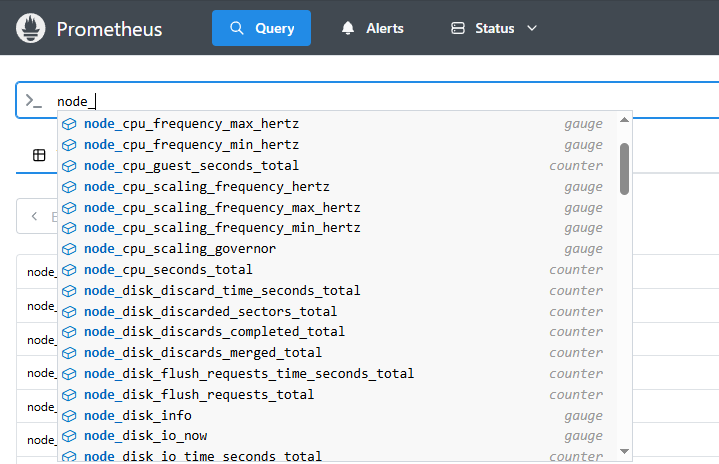Pick node_disk_io_now autocomplete entry

pos(146,436)
